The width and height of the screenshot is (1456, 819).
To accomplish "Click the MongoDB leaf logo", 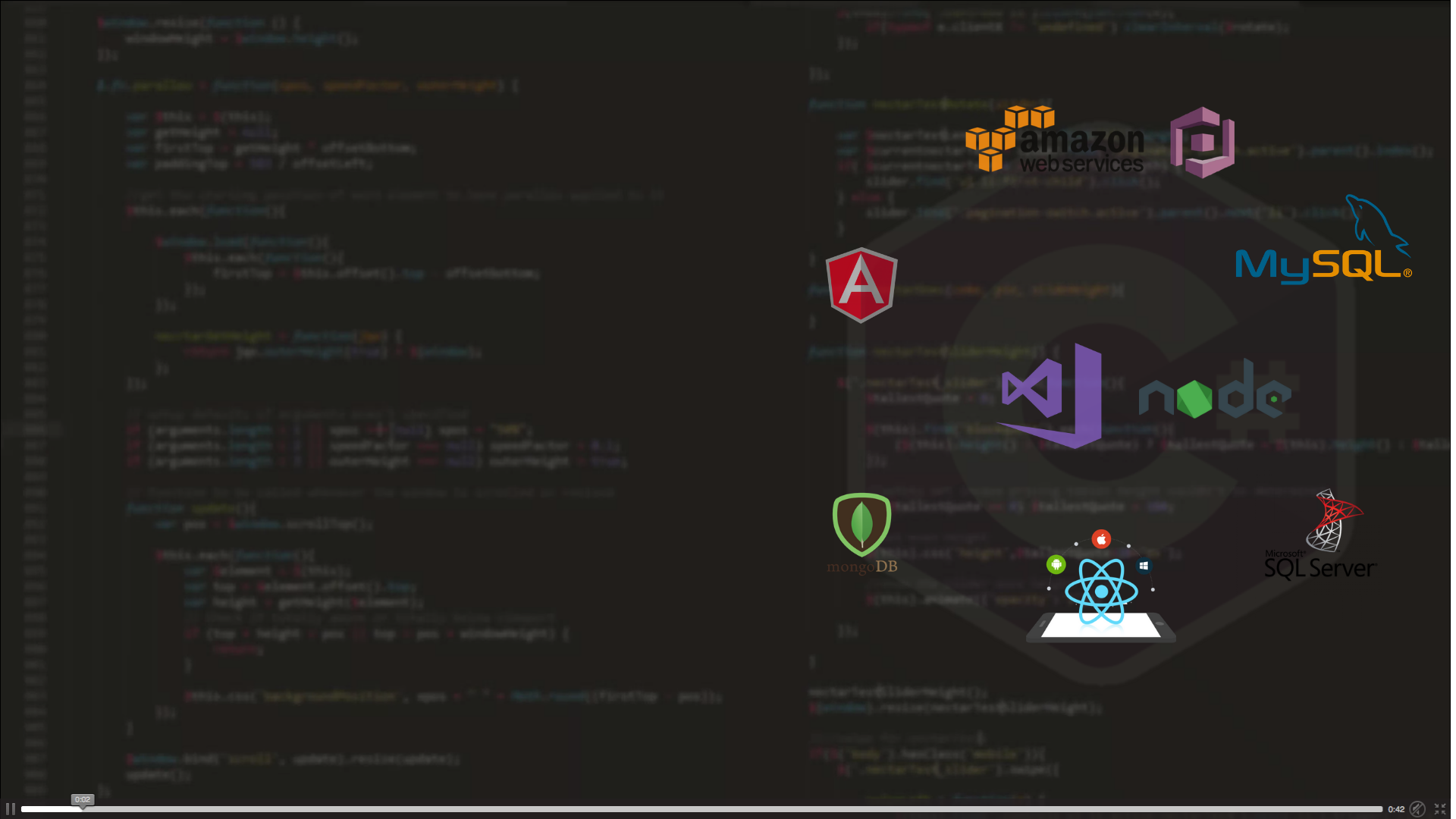I will click(x=862, y=534).
